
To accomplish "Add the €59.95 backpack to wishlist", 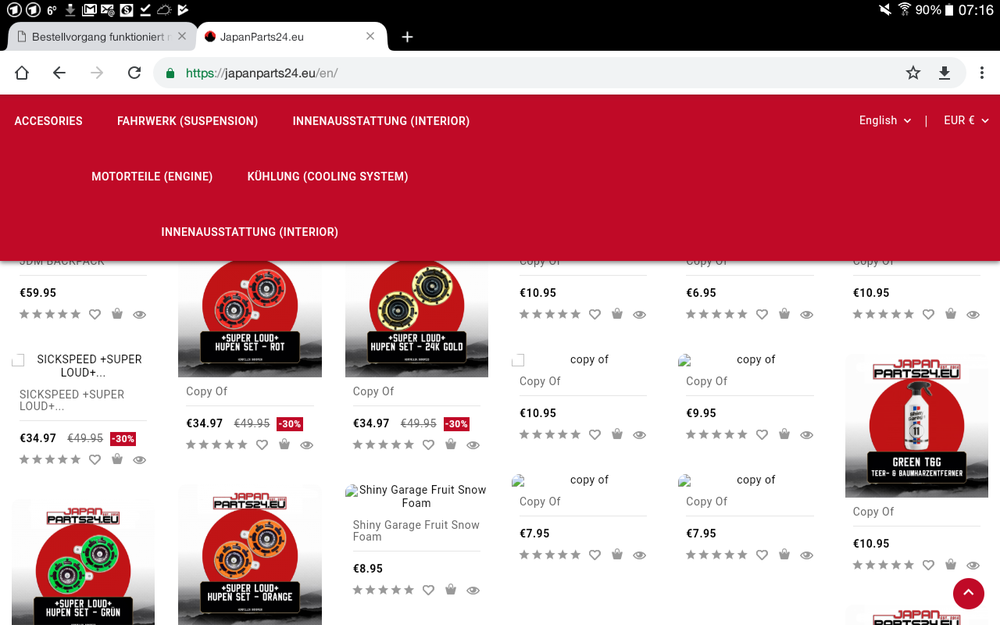I will 95,314.
